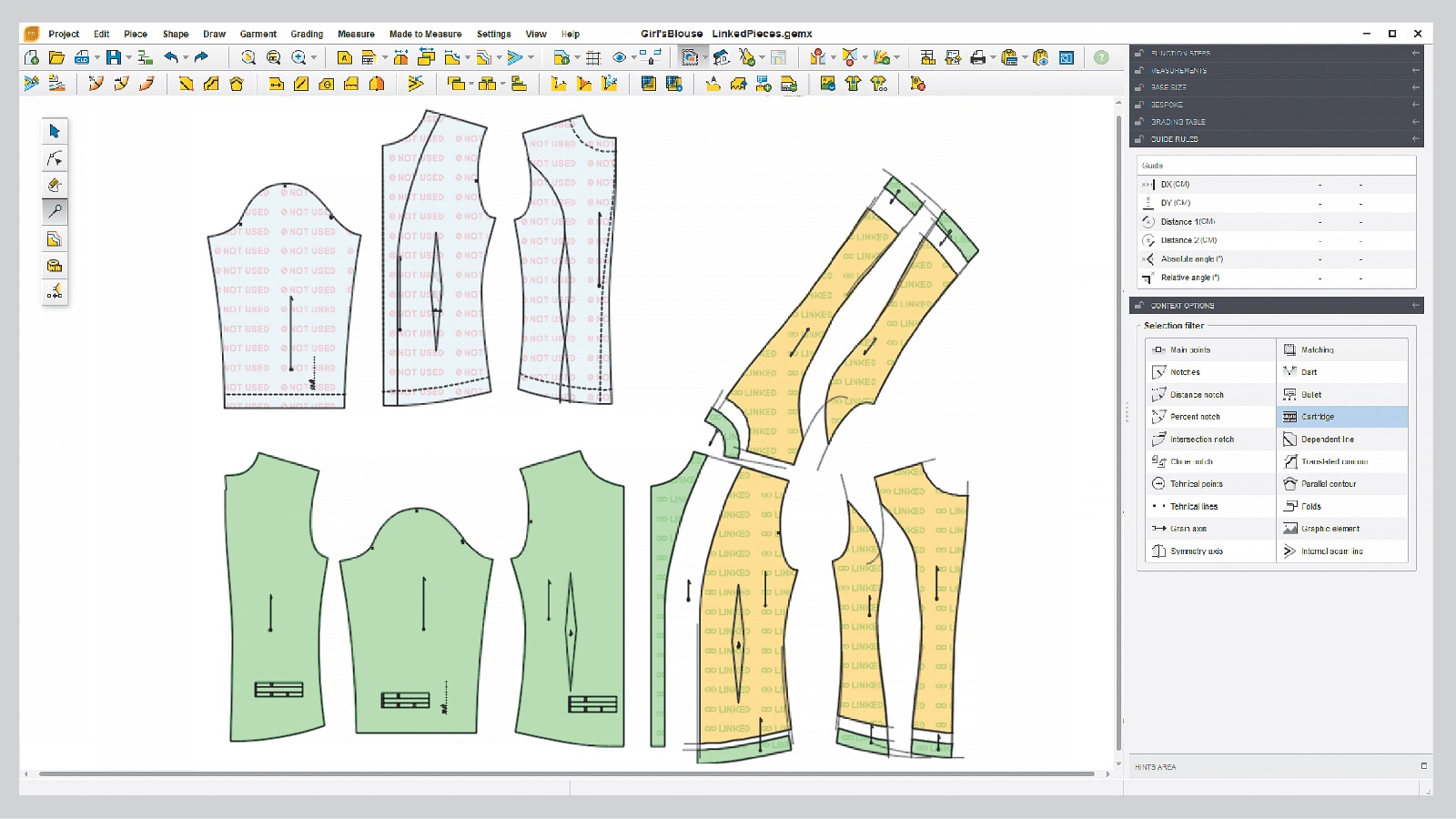Redo the last action
This screenshot has height=819, width=1456.
(x=201, y=57)
